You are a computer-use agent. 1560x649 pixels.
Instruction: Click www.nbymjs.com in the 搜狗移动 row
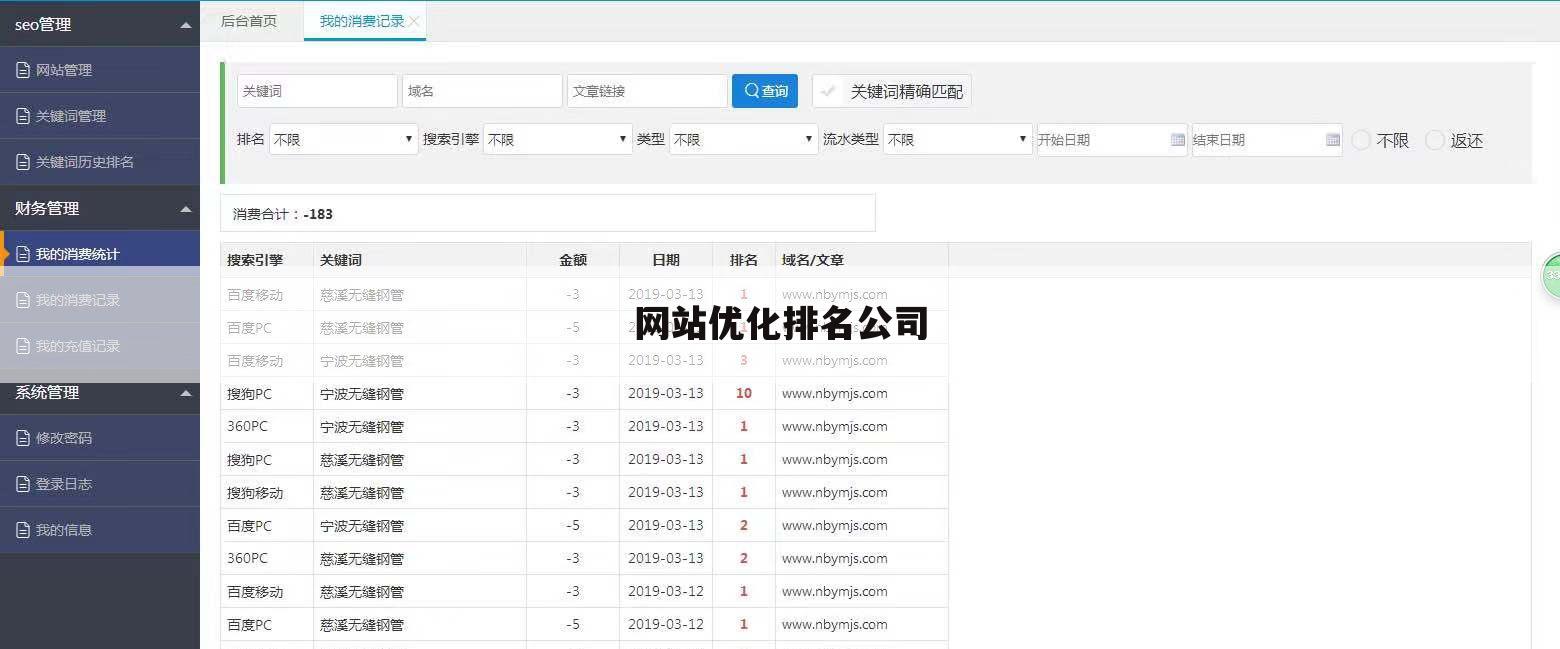pos(835,493)
